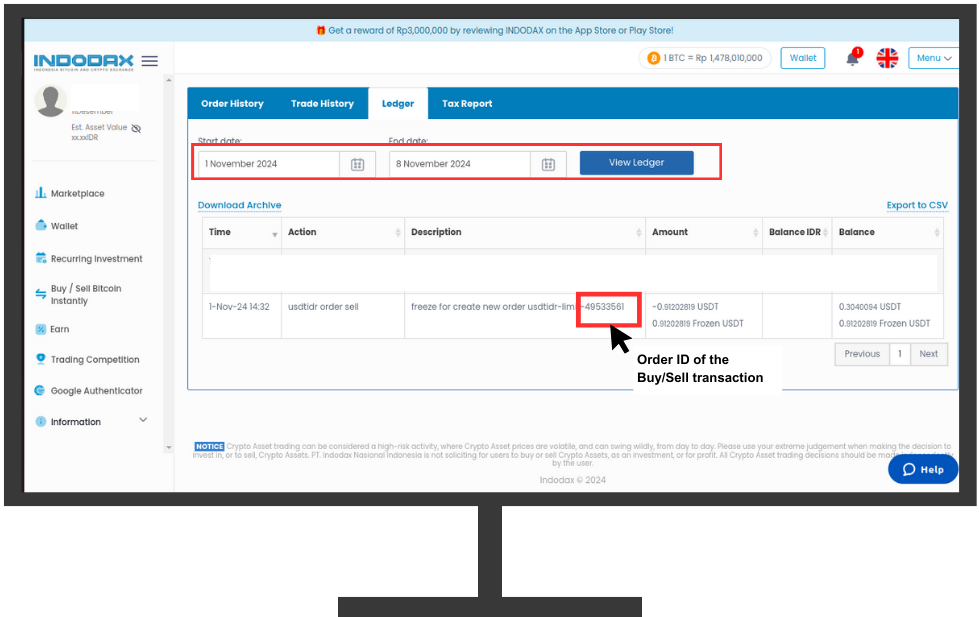Open Marketplace from the sidebar
This screenshot has height=617, width=979.
pos(77,194)
